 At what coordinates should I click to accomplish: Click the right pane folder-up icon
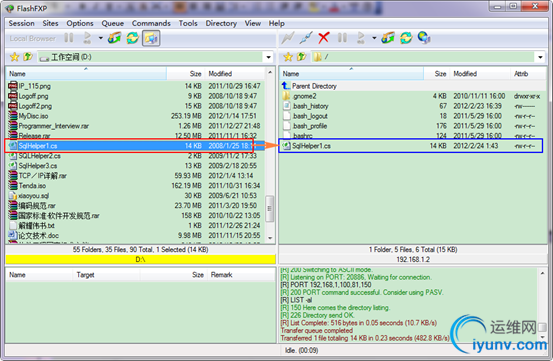point(301,57)
